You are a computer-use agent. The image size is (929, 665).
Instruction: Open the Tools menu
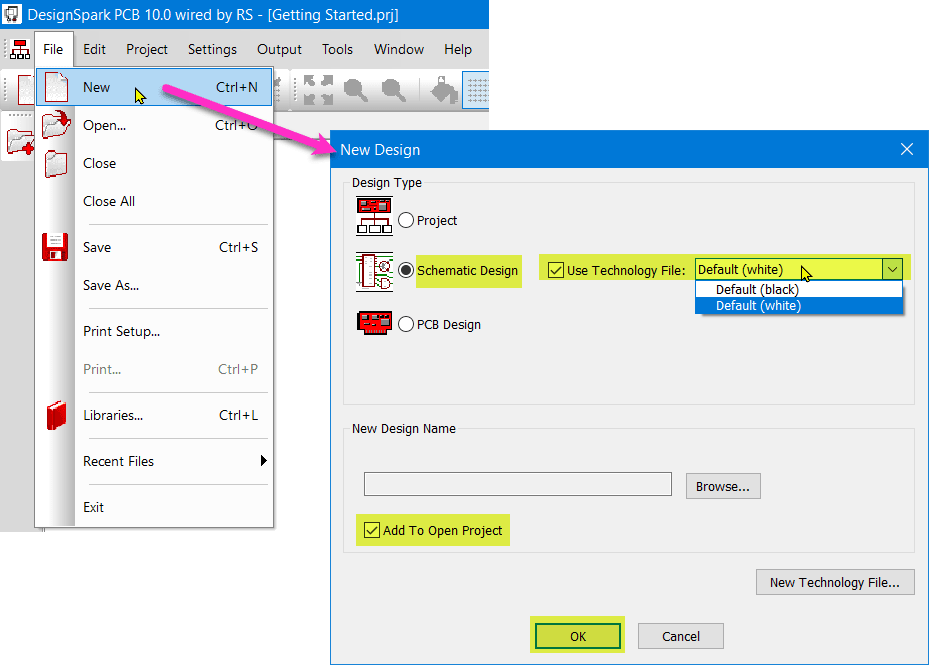click(337, 49)
